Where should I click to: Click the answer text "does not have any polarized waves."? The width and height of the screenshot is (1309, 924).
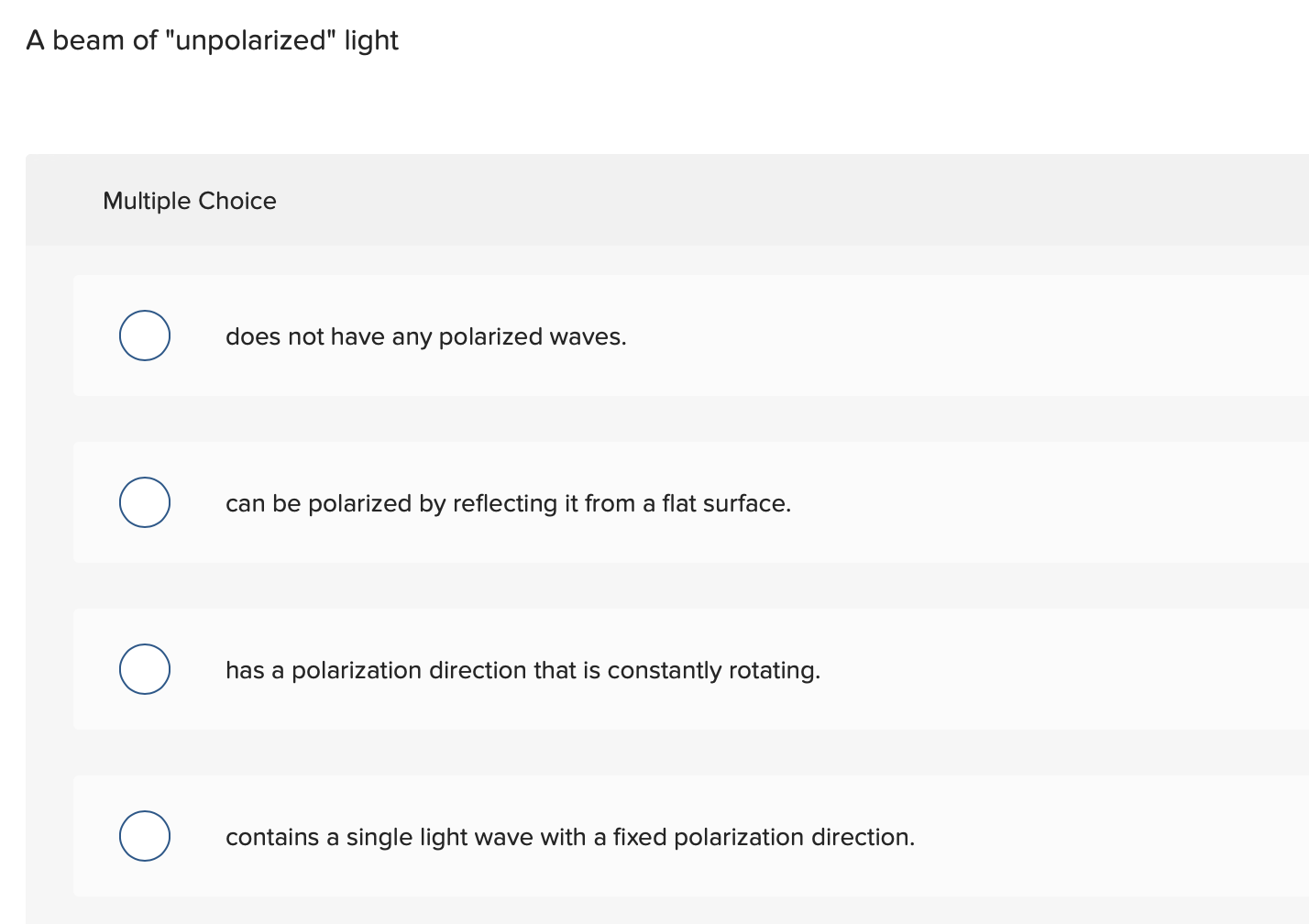(x=425, y=337)
